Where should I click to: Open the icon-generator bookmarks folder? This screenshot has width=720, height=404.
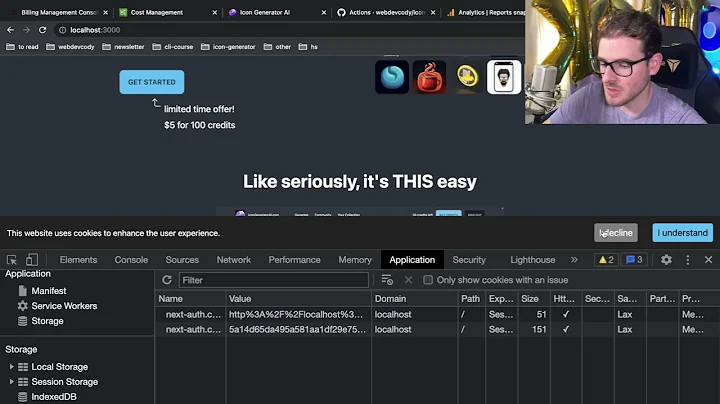(228, 47)
